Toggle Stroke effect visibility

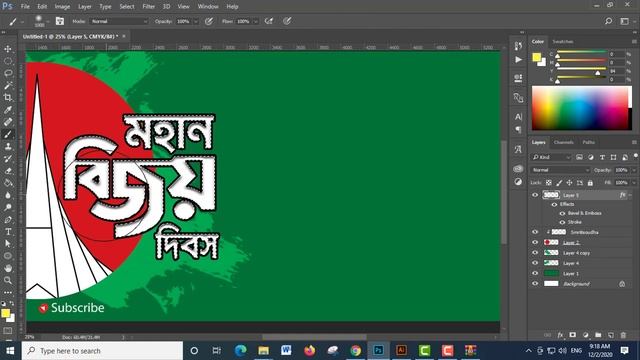562,222
